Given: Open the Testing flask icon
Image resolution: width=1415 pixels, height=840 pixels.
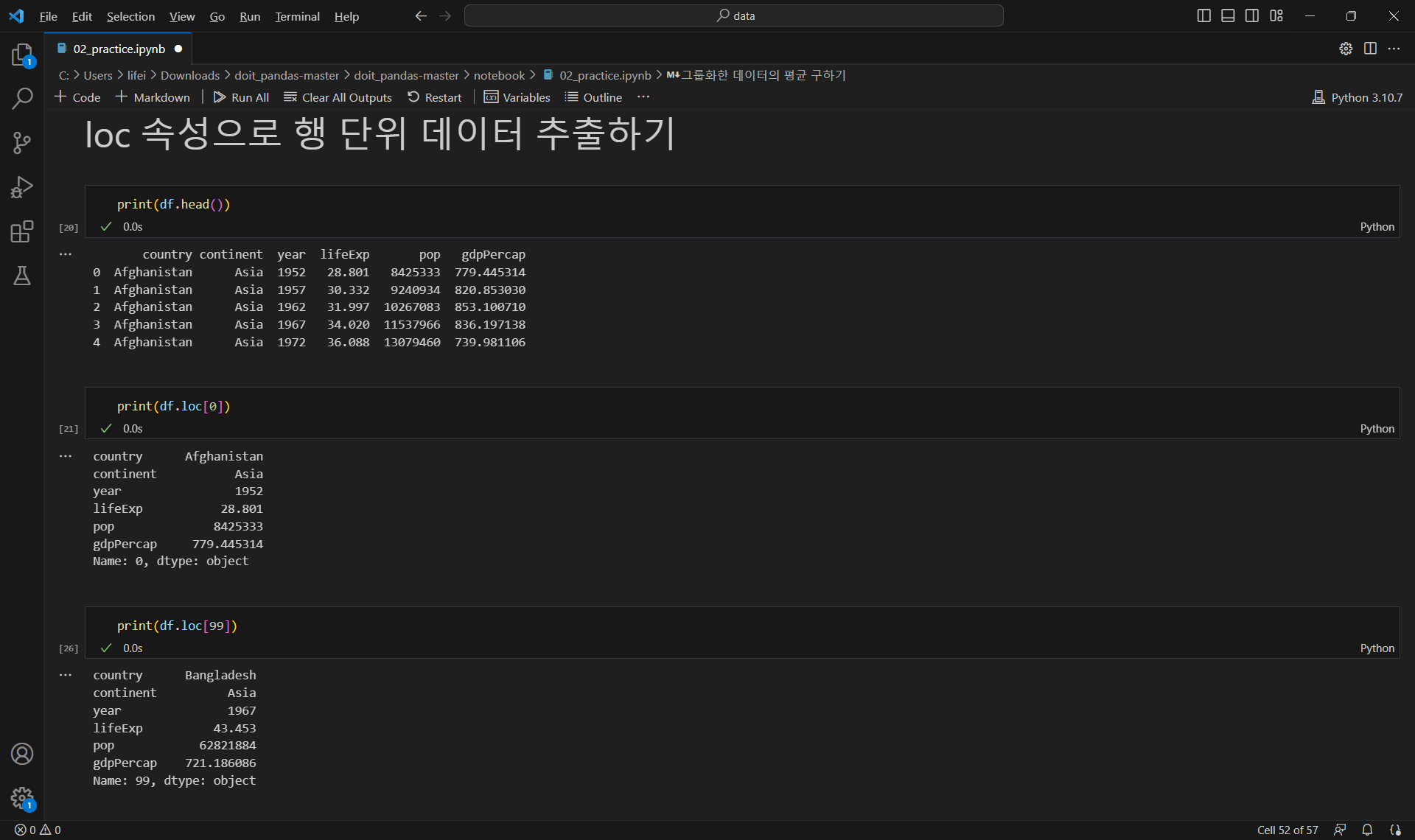Looking at the screenshot, I should pos(22,276).
